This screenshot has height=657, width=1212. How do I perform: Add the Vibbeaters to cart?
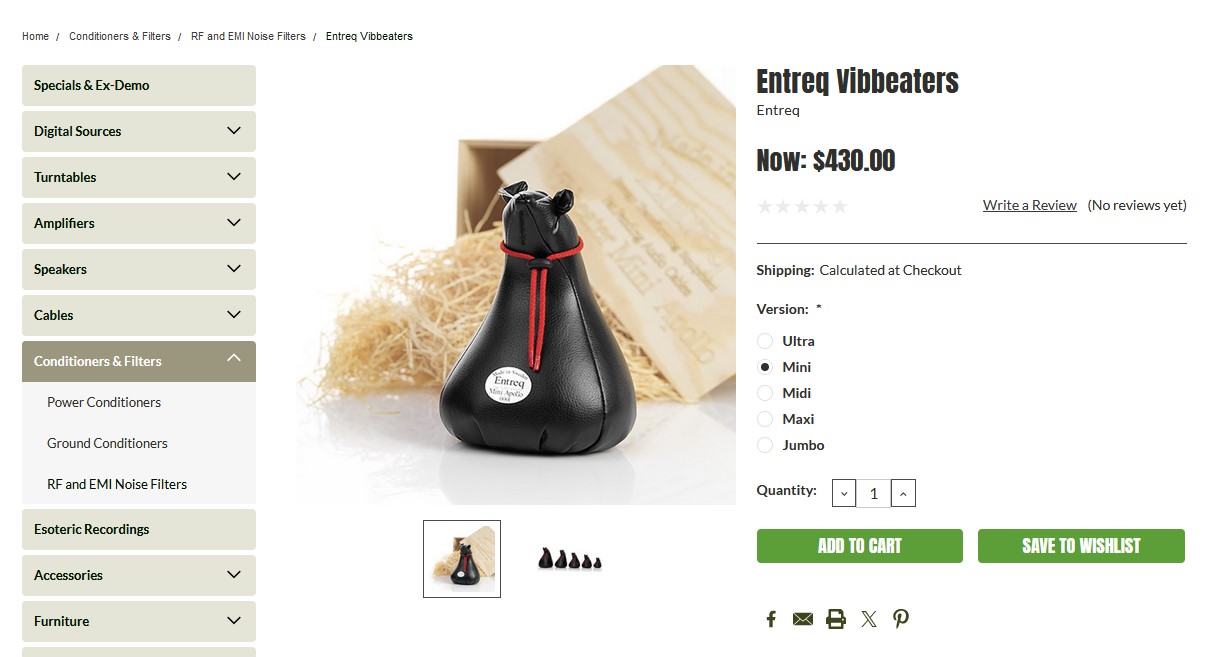click(x=860, y=546)
